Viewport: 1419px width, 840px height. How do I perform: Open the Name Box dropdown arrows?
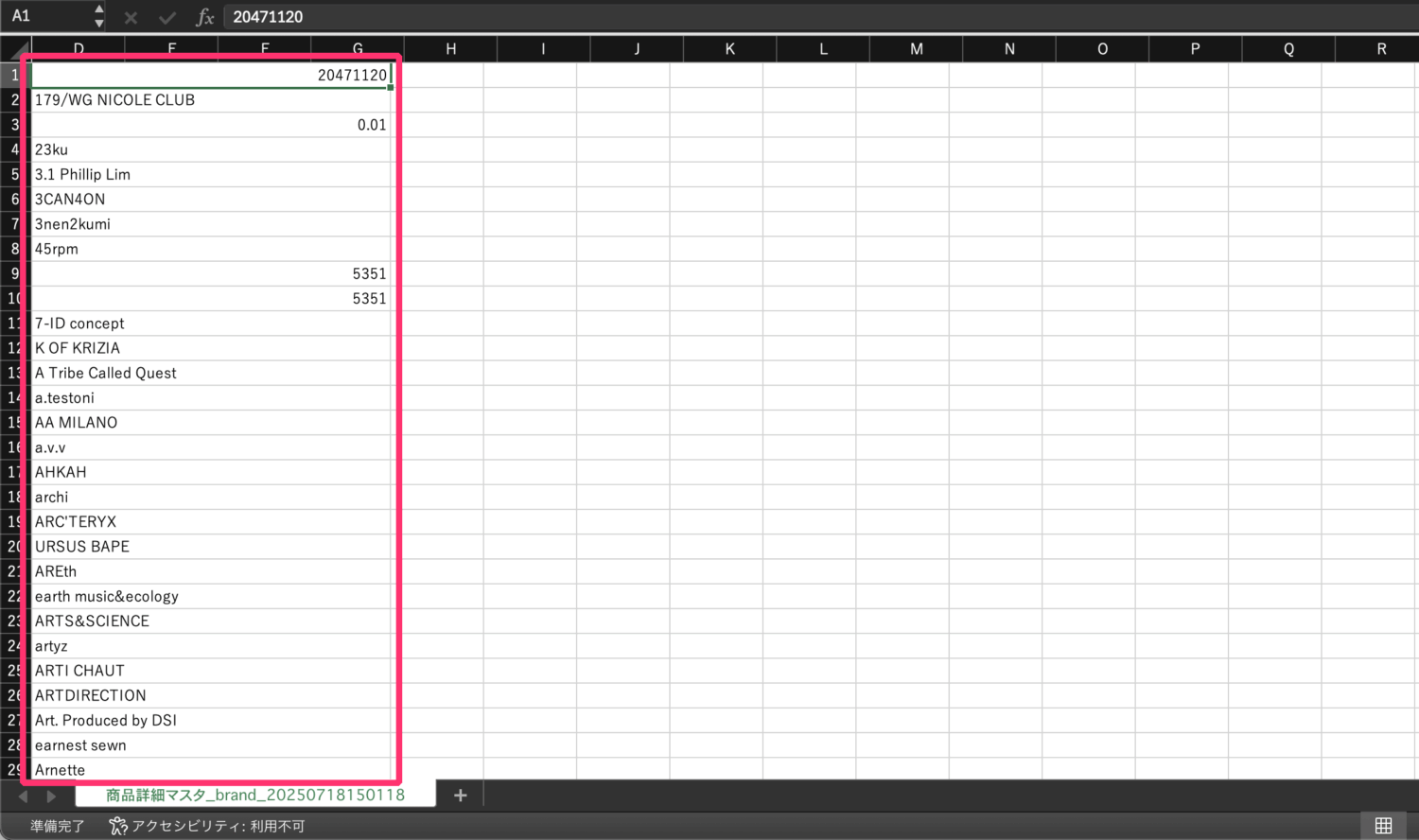pos(99,16)
